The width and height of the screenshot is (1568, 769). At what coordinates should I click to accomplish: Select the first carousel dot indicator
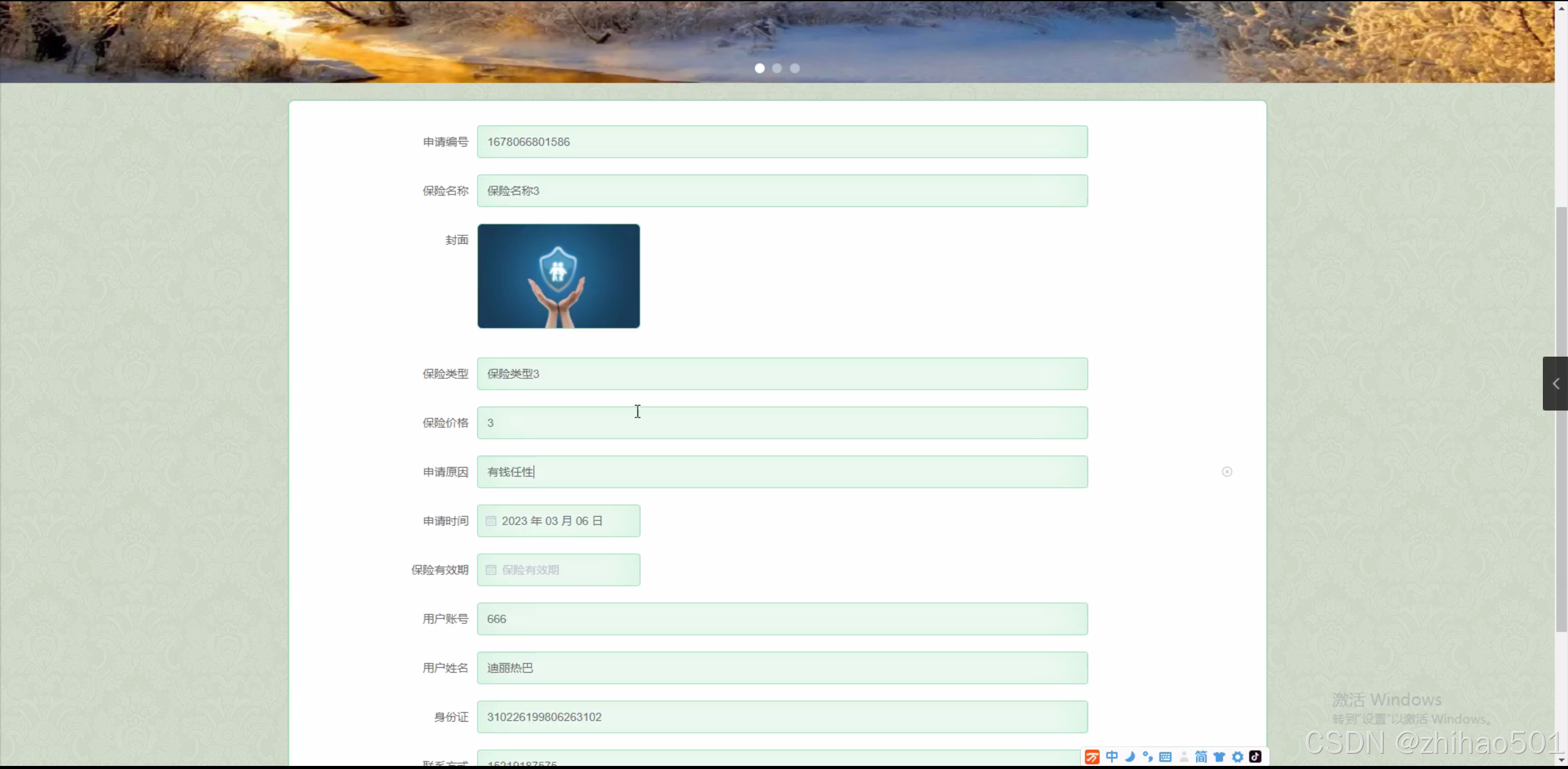pos(759,68)
